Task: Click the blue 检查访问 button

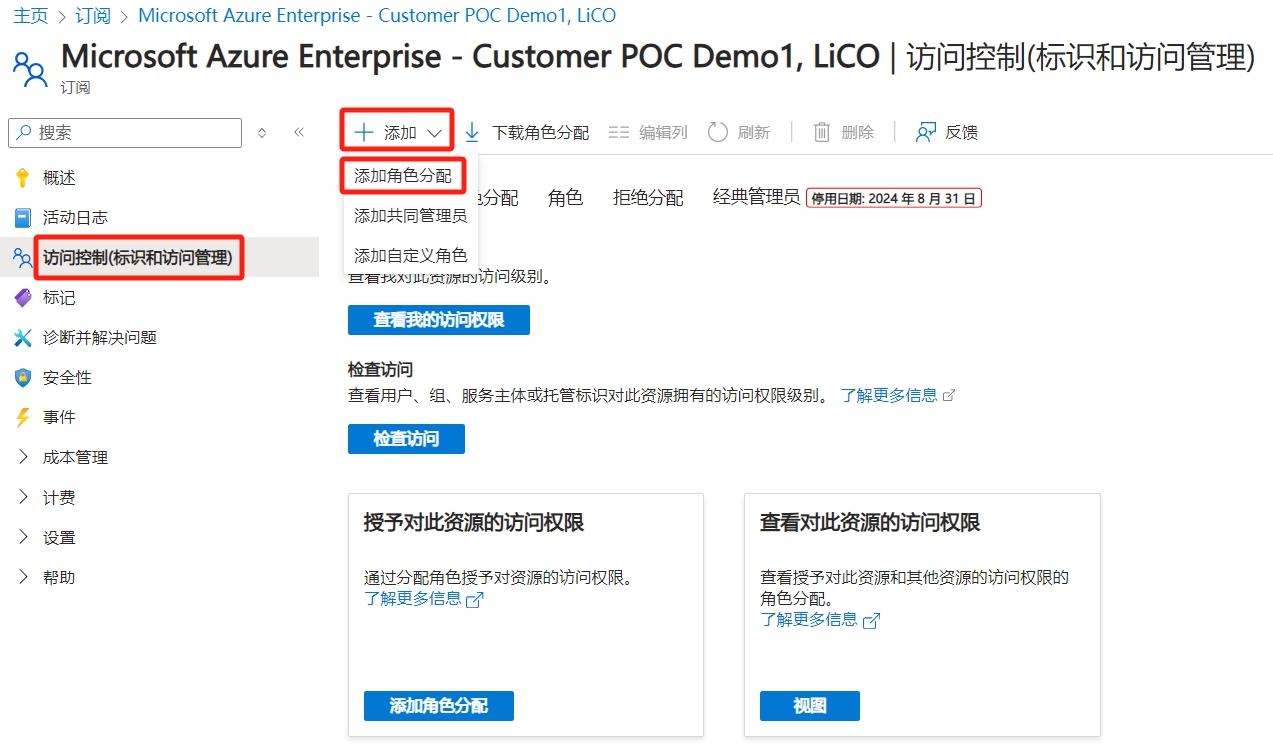Action: coord(406,439)
